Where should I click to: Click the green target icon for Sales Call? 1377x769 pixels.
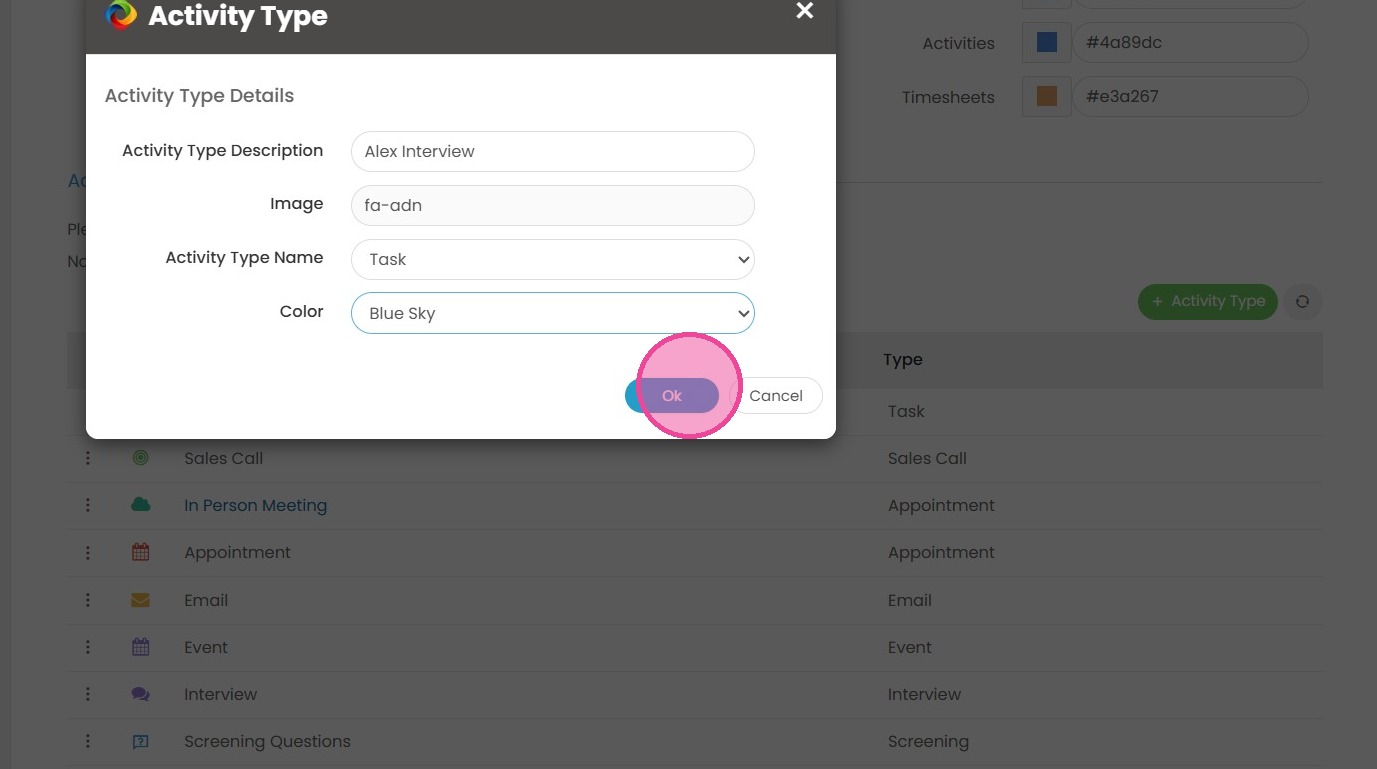[x=140, y=458]
